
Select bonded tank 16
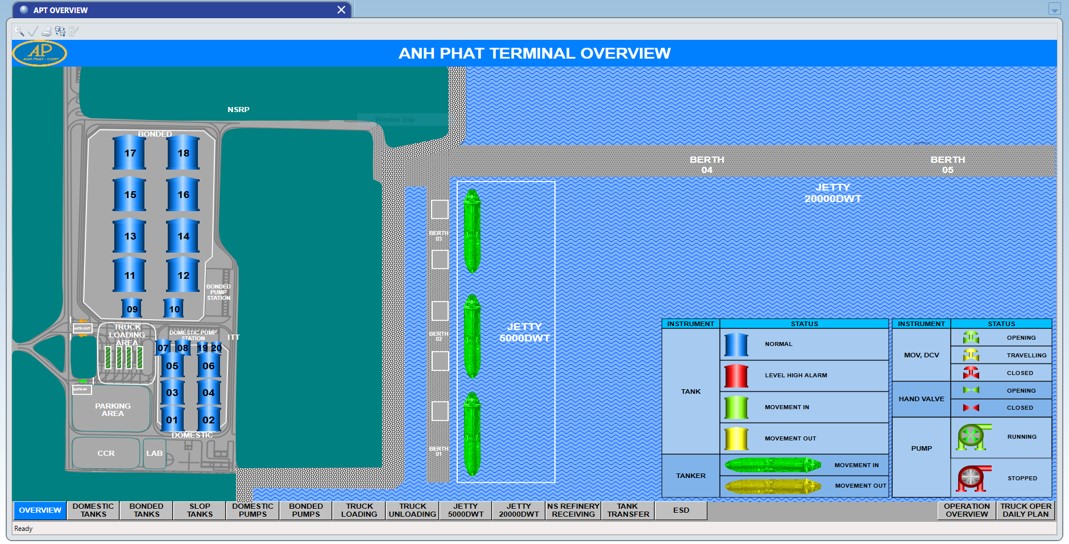point(183,194)
